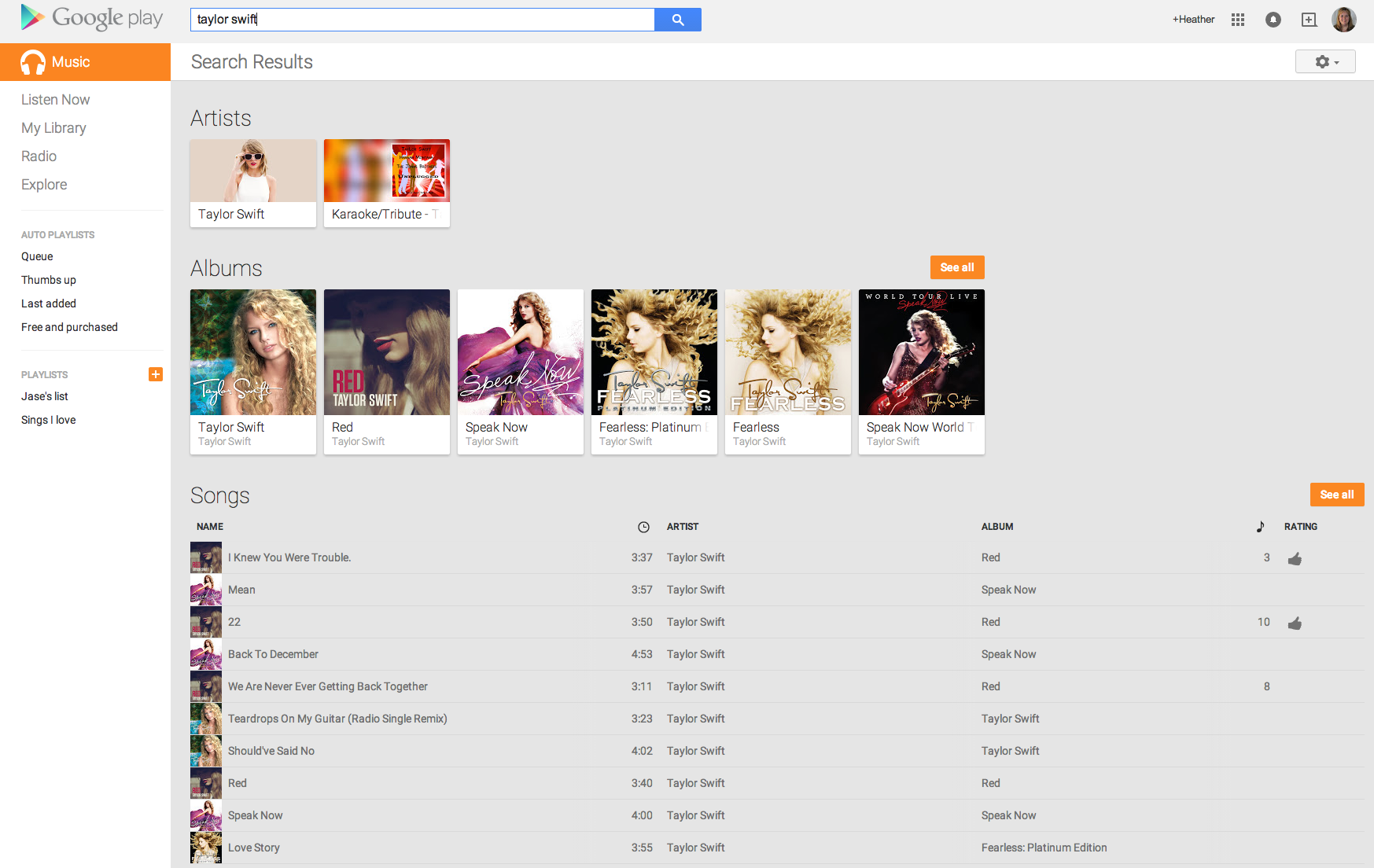This screenshot has height=868, width=1374.
Task: Click the Google Play logo
Action: point(92,18)
